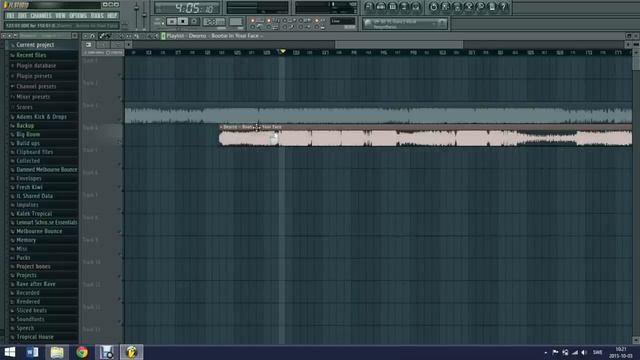Select the paint brush tool in playlist toolbar
This screenshot has height=360, width=640.
[x=108, y=36]
